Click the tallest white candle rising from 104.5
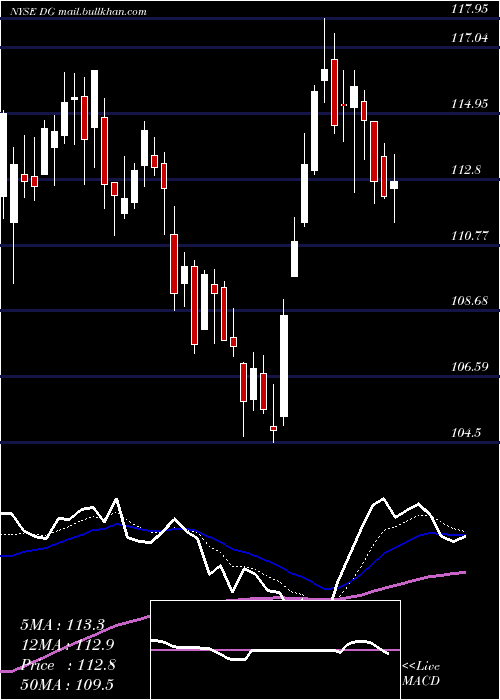This screenshot has width=500, height=700. (284, 366)
